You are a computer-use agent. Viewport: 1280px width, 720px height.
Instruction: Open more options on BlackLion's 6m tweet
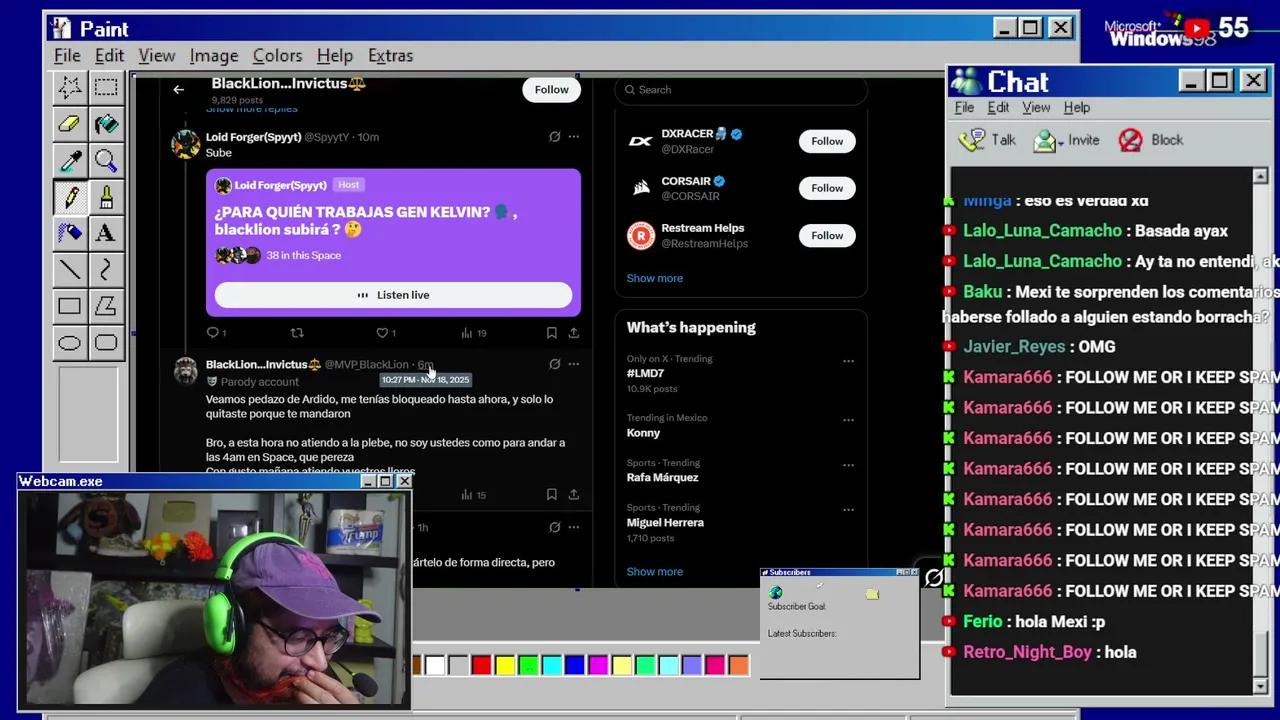(573, 364)
